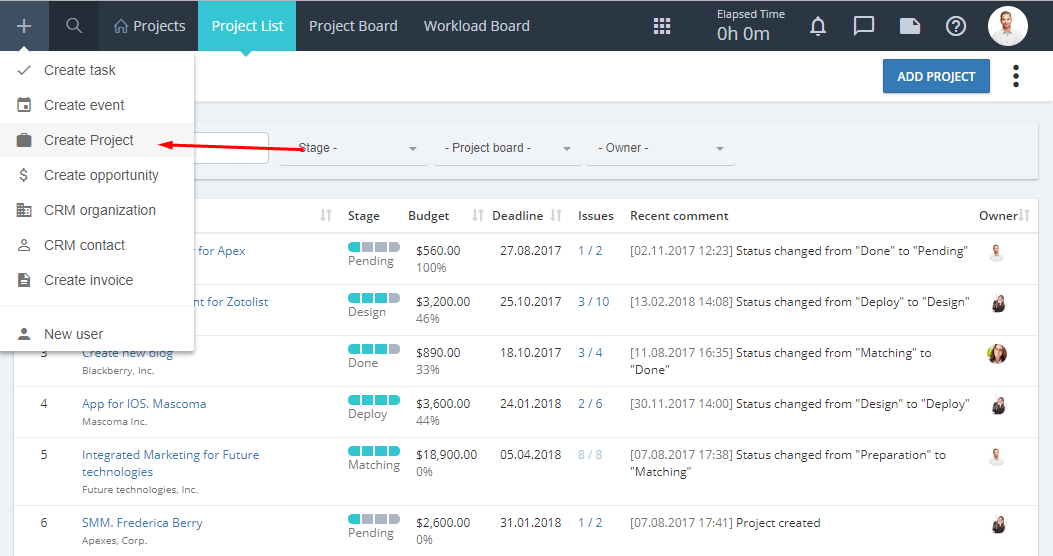The width and height of the screenshot is (1053, 556).
Task: Click deadline 31.01.2018
Action: pos(531,522)
